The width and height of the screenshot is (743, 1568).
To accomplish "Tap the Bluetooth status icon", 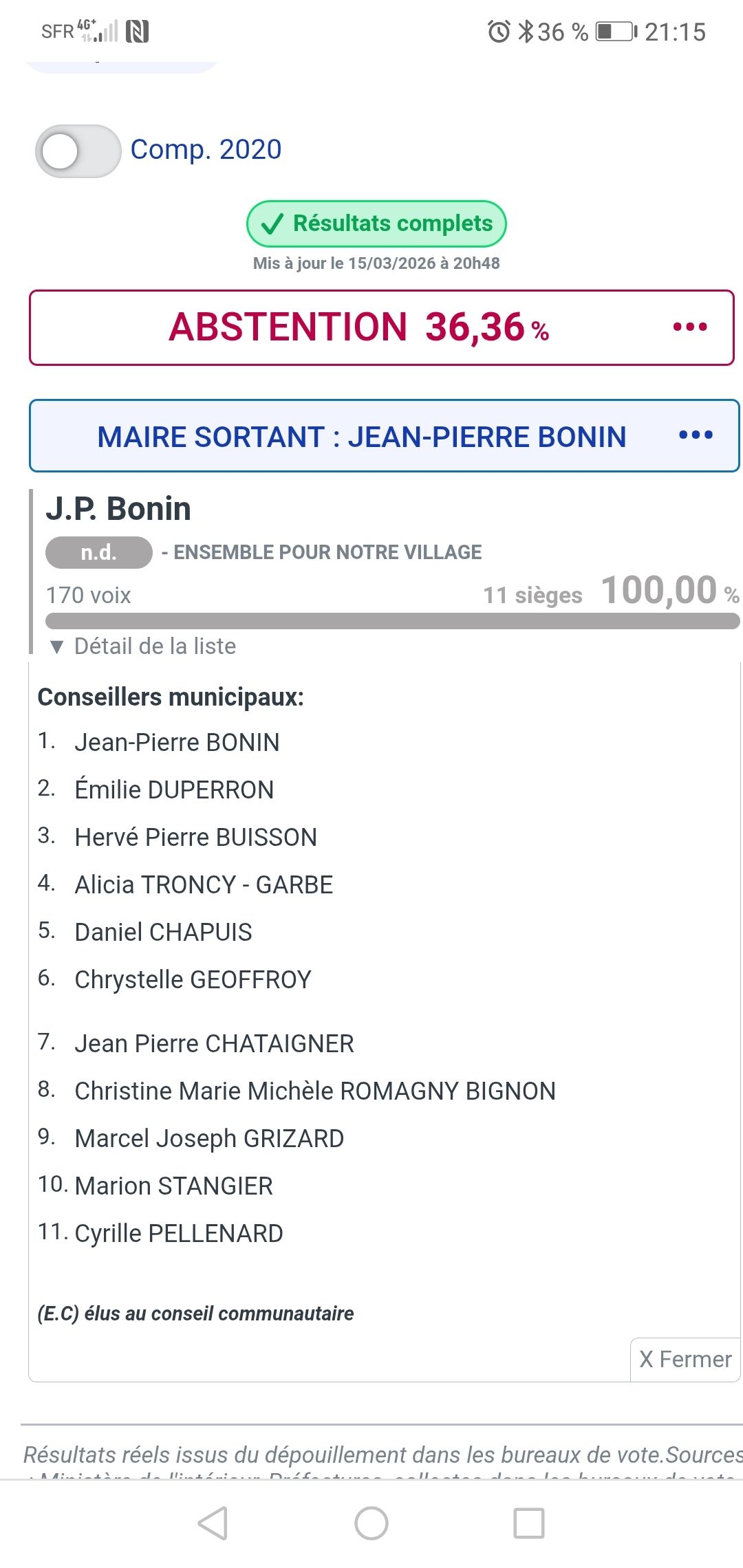I will click(x=526, y=32).
